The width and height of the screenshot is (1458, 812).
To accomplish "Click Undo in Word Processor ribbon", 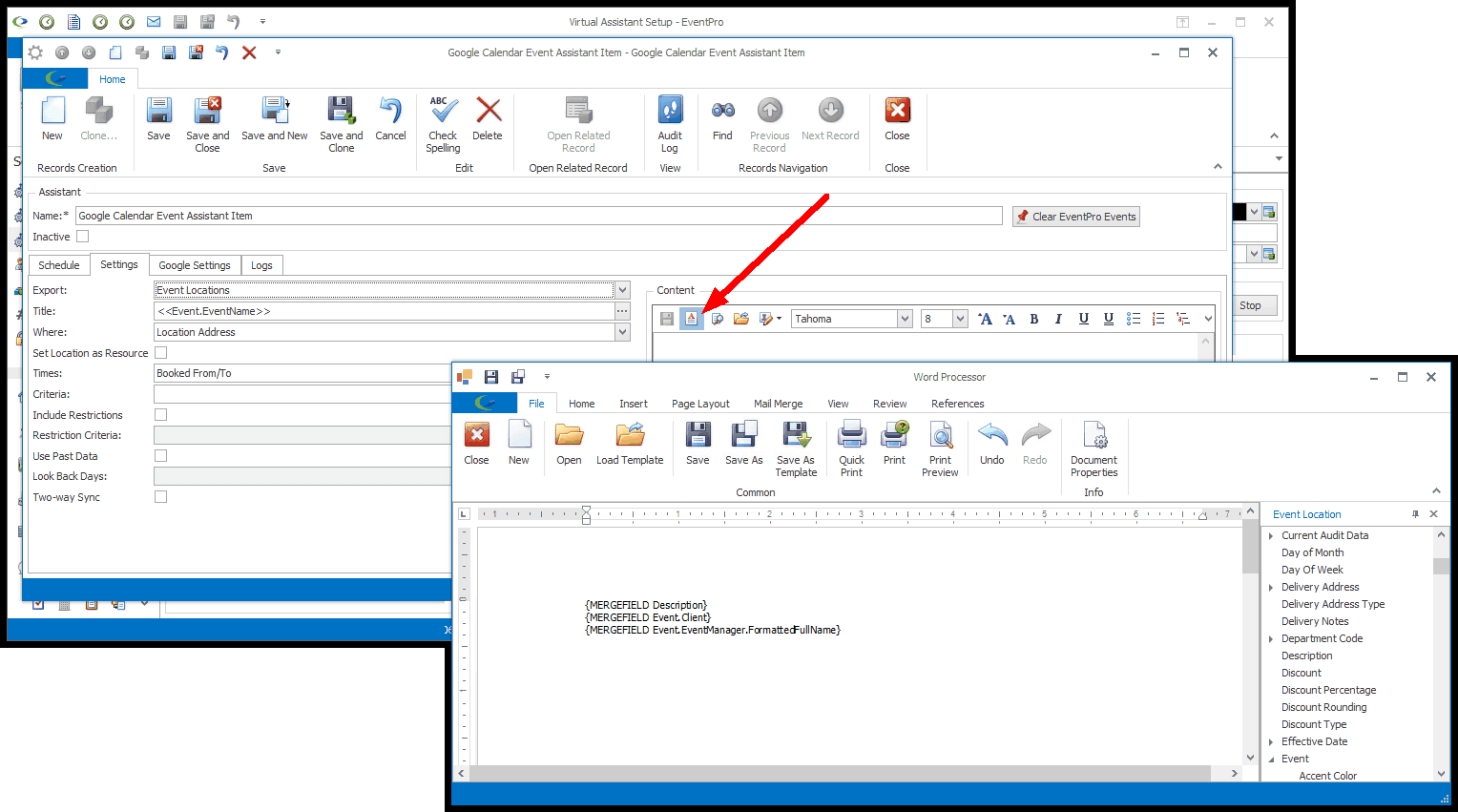I will (x=992, y=444).
